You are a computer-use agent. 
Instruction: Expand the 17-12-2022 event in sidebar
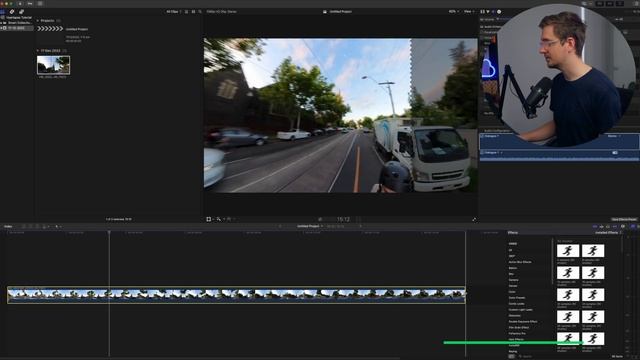pos(1,28)
